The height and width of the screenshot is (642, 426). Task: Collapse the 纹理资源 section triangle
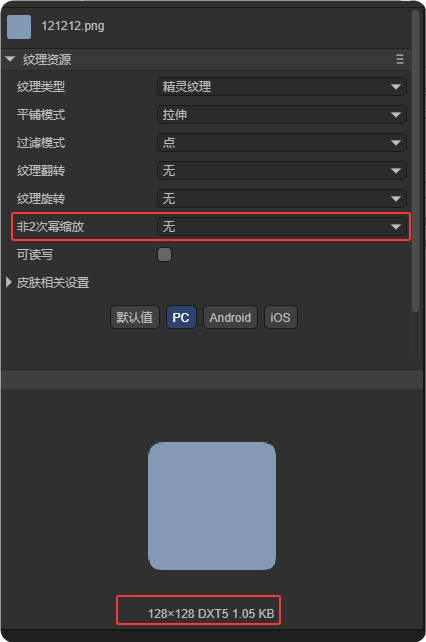click(10, 59)
